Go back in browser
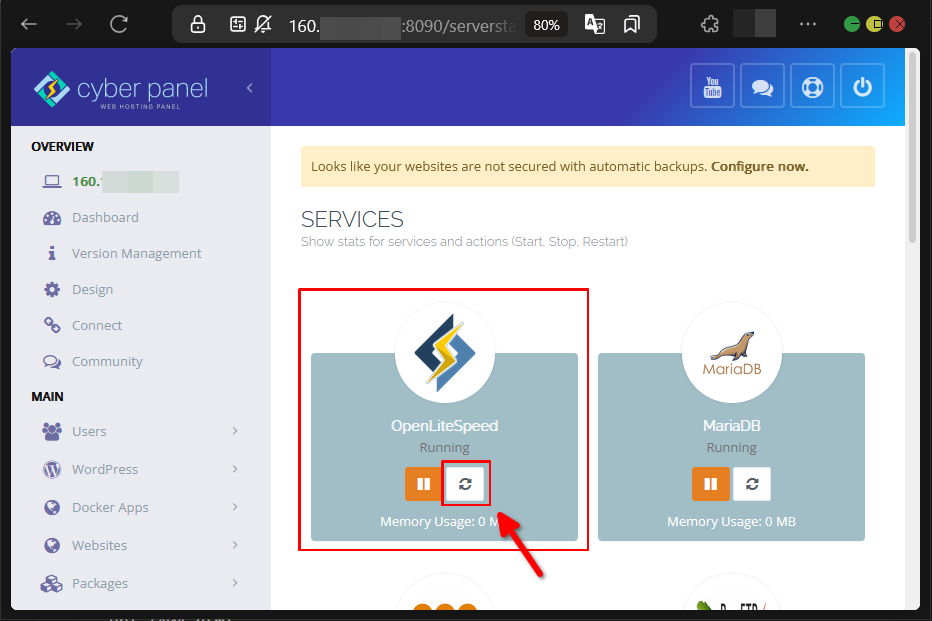932x621 pixels. click(29, 24)
